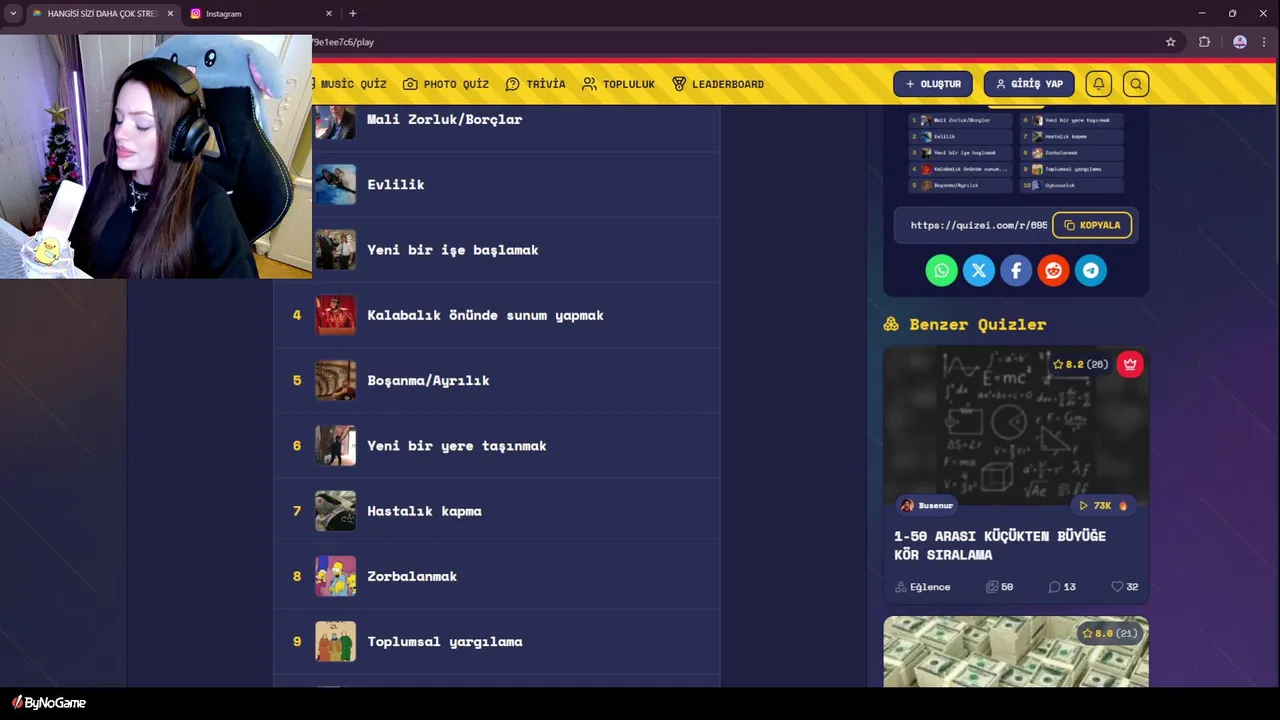The height and width of the screenshot is (720, 1280).
Task: Select the Toplumsal yargılama row
Action: click(497, 641)
